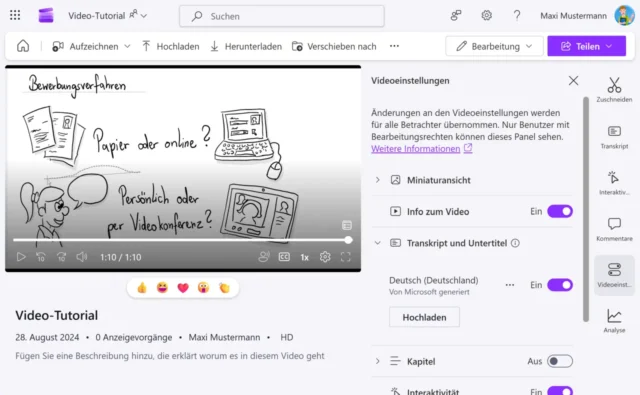Viewport: 640px width, 395px height.
Task: Click the 1:10 / 1:10 time display
Action: tap(121, 257)
